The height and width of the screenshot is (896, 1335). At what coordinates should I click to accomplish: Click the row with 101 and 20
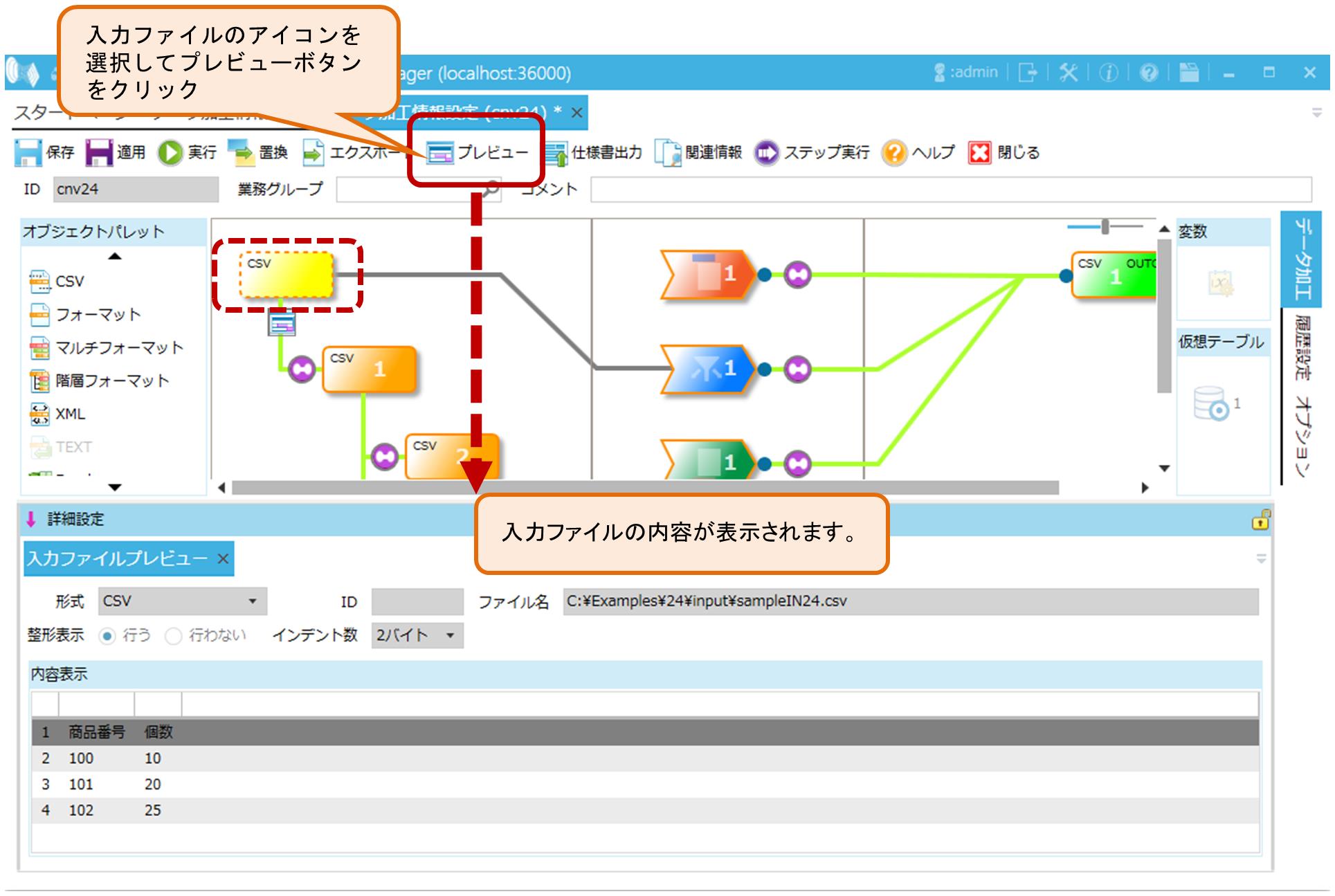coord(645,785)
